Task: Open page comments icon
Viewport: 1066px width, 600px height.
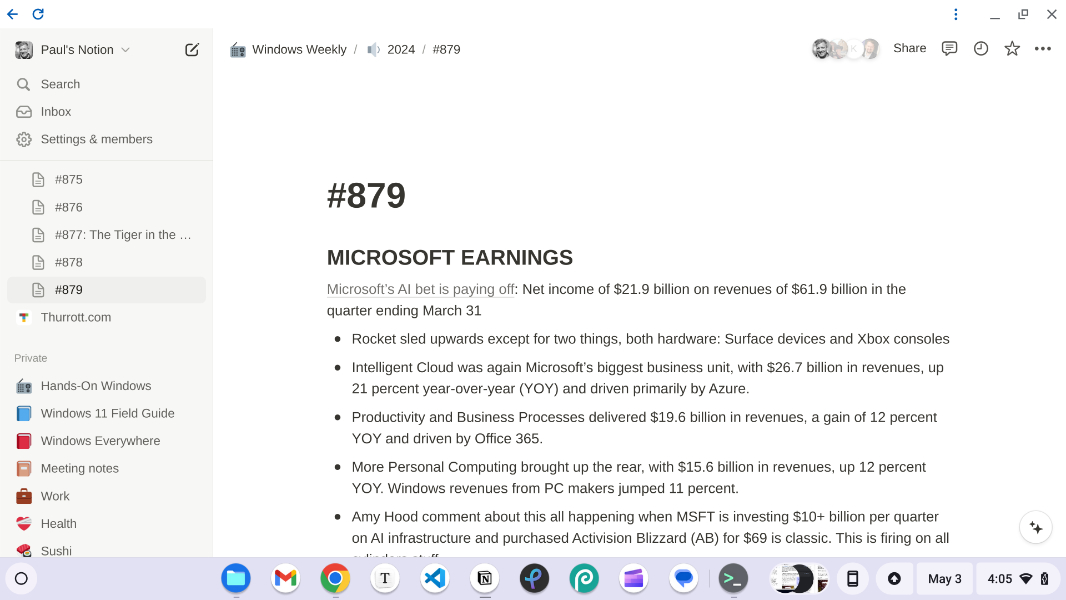Action: point(949,48)
